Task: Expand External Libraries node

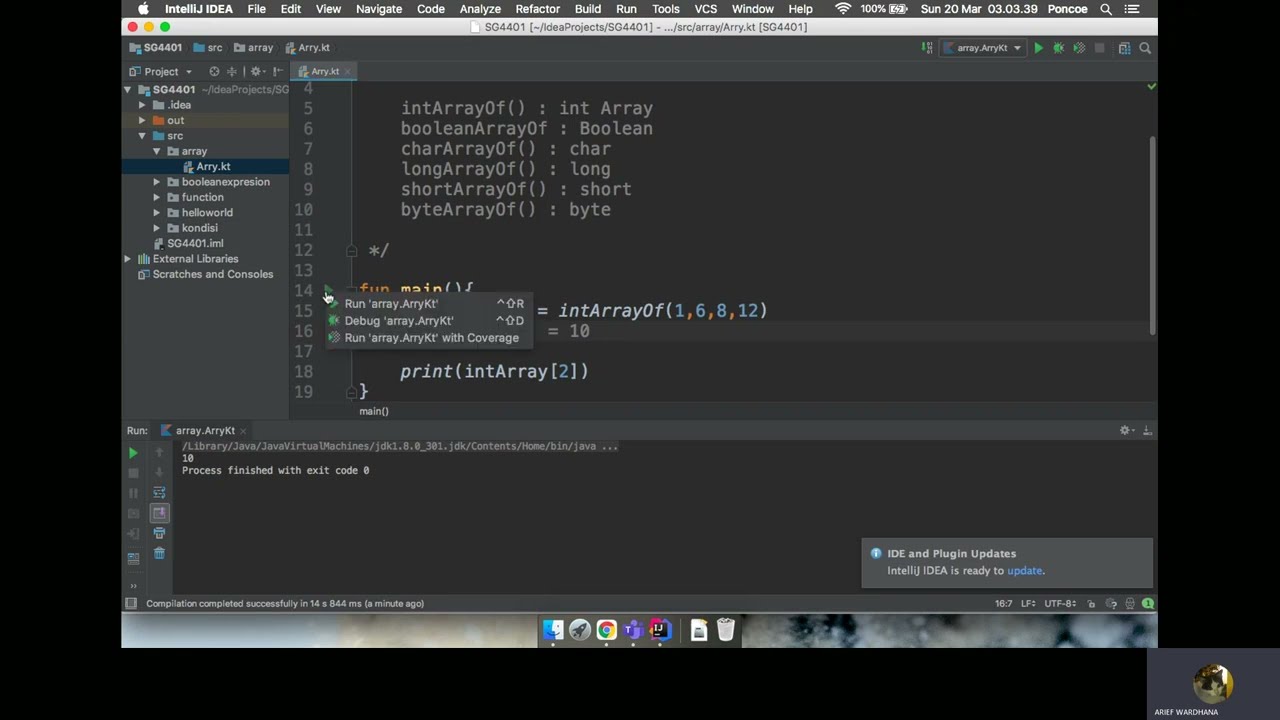Action: pos(128,259)
